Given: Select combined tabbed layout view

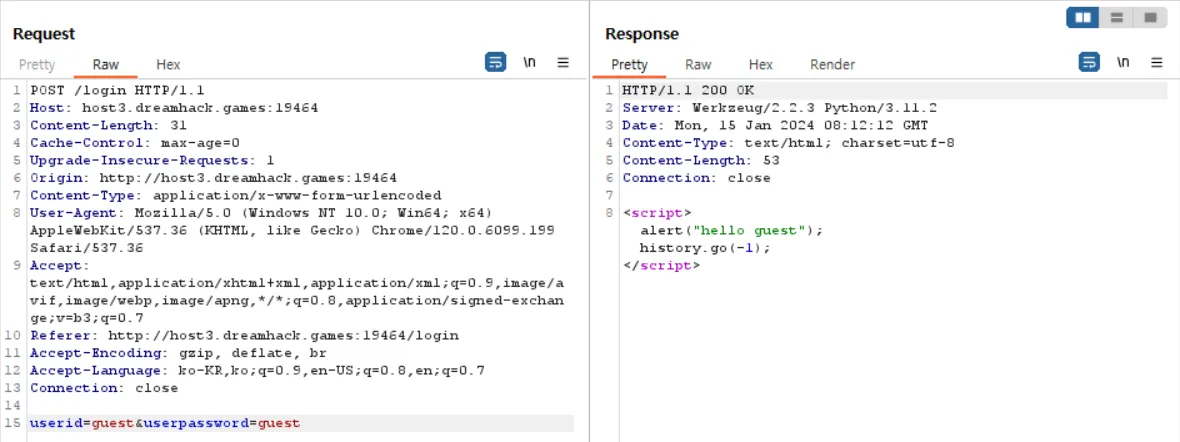Looking at the screenshot, I should click(1150, 17).
